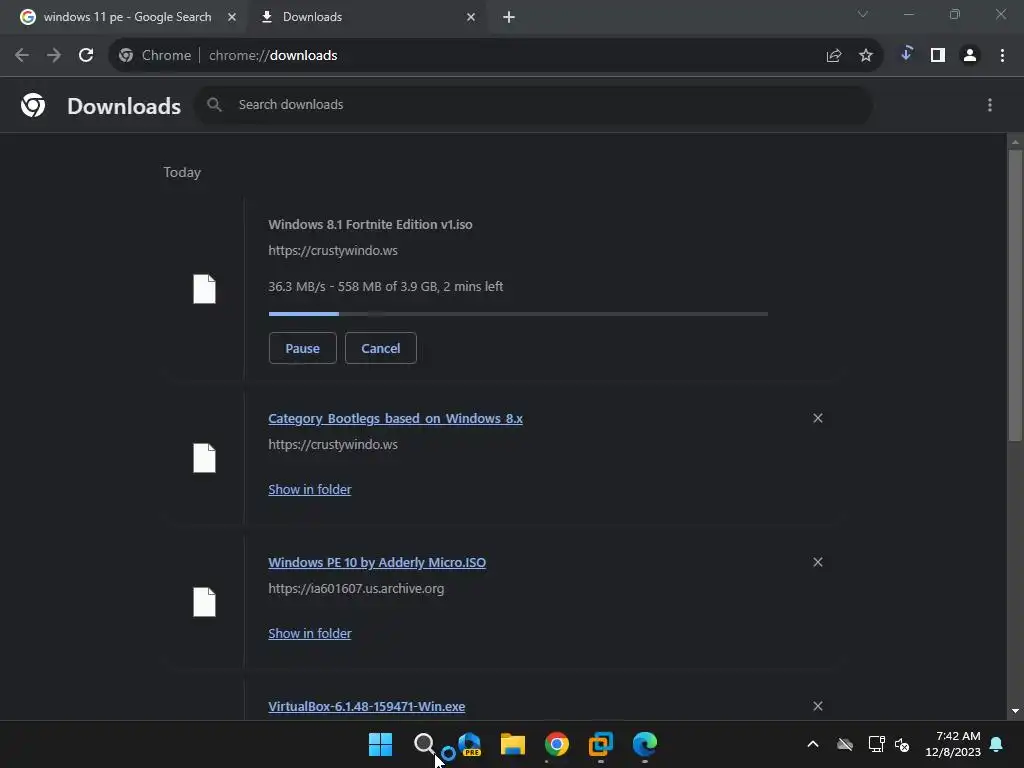
Task: Go back to the previous page
Action: pos(22,56)
